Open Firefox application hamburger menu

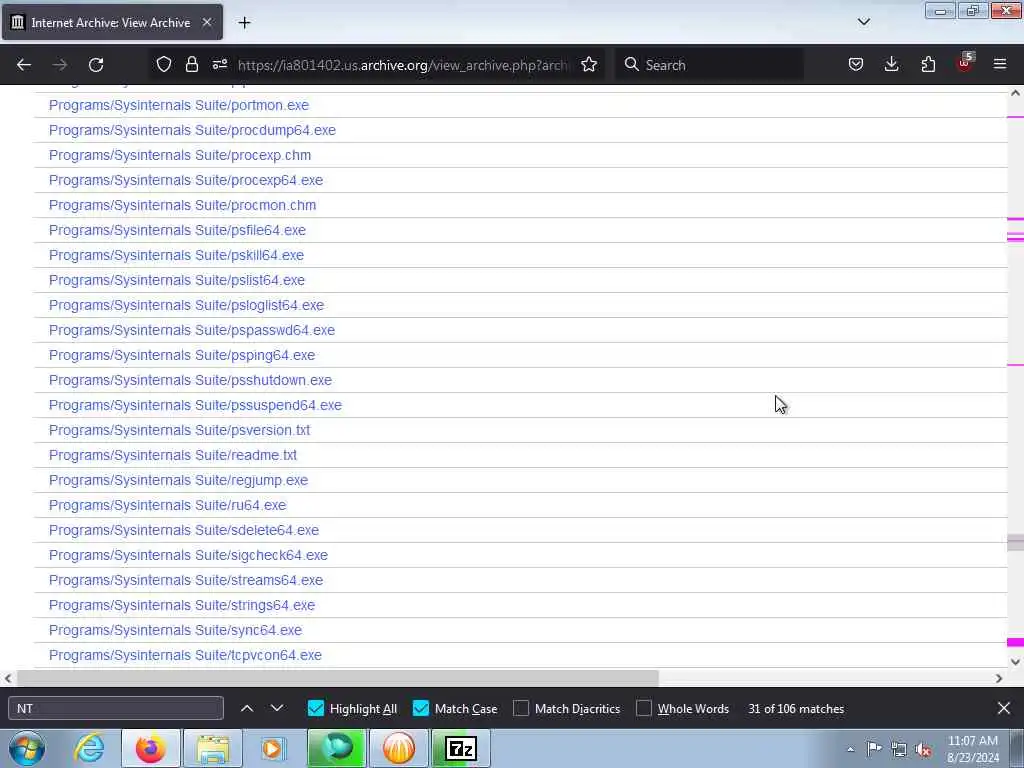pyautogui.click(x=1000, y=65)
